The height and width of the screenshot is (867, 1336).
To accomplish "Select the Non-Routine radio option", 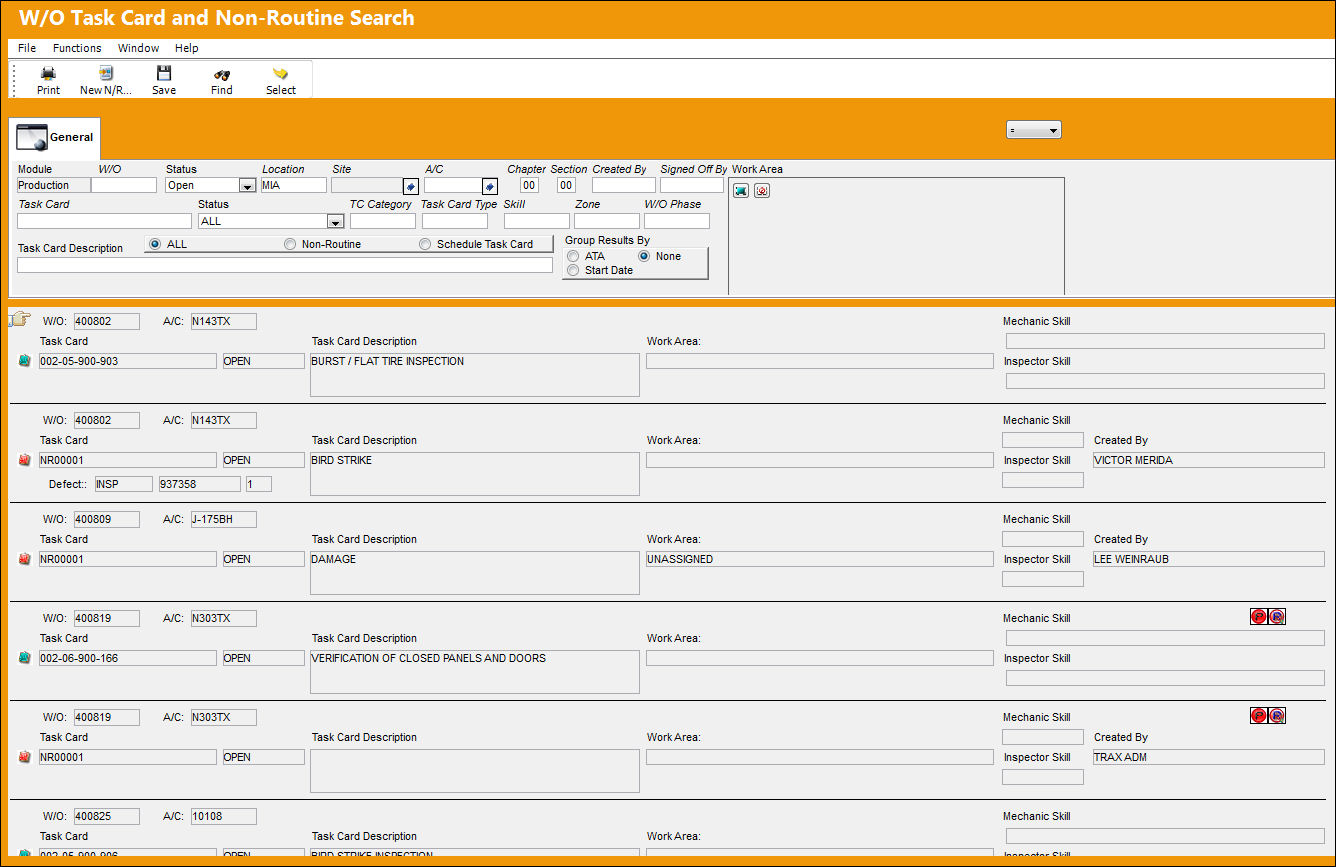I will [x=322, y=244].
